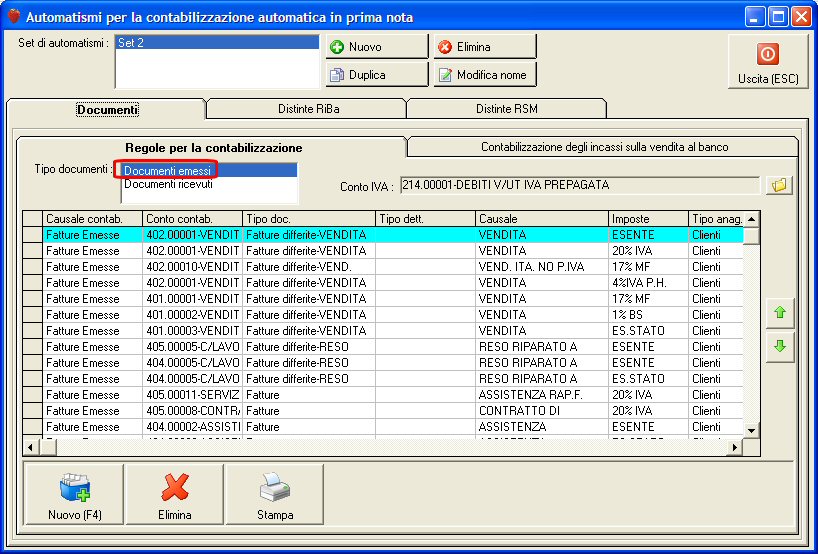Move rule up with green up arrow

tap(779, 313)
